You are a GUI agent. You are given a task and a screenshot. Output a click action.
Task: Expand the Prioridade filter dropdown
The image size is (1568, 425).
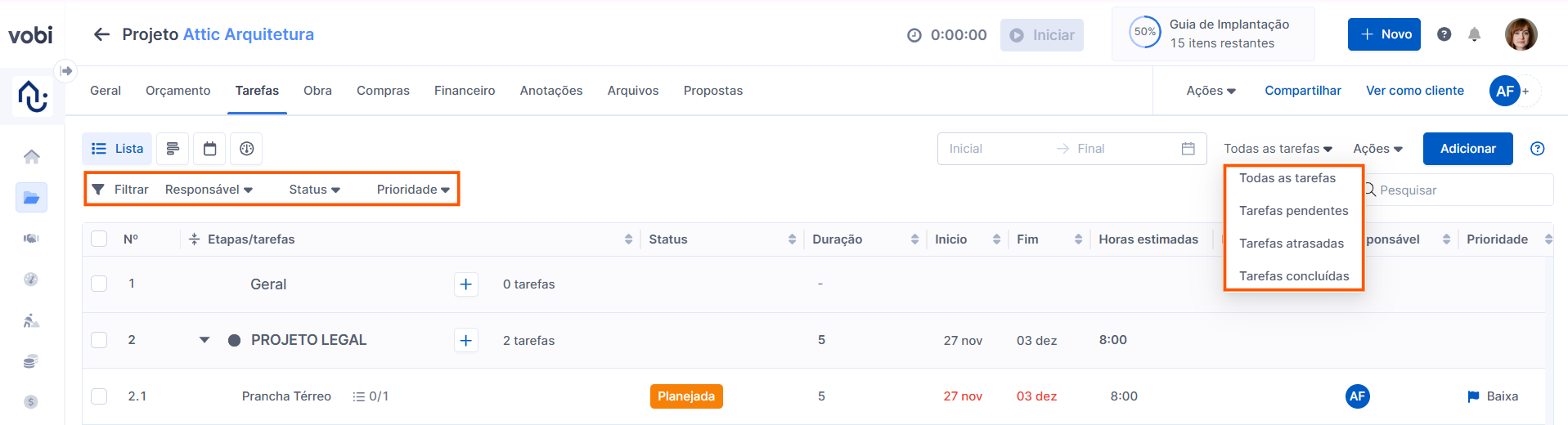pyautogui.click(x=413, y=190)
